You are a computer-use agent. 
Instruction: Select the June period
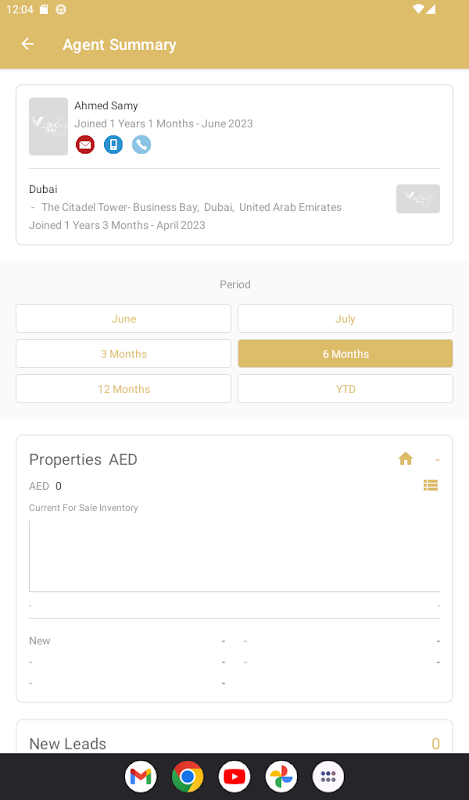[x=124, y=319]
